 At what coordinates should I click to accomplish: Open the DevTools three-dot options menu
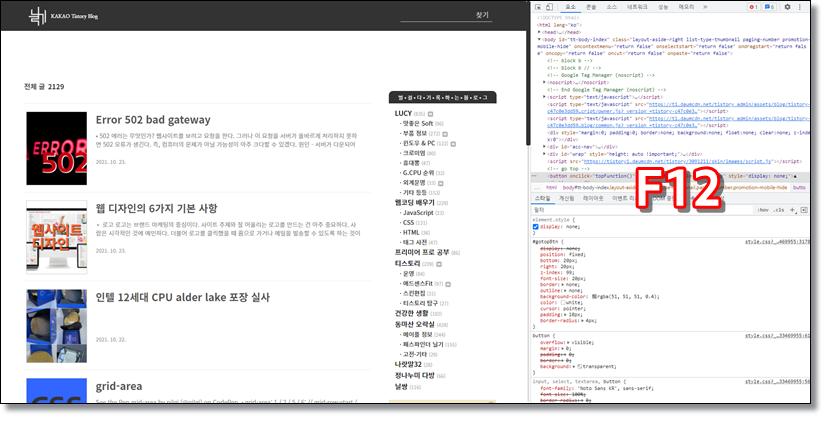click(x=800, y=7)
